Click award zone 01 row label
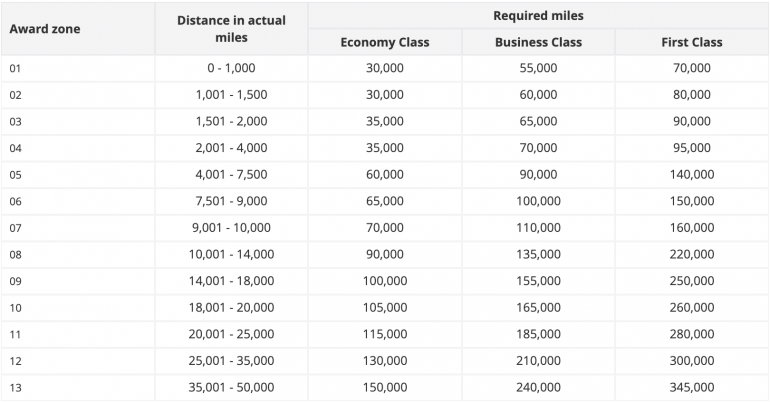Image resolution: width=770 pixels, height=402 pixels. pos(15,68)
